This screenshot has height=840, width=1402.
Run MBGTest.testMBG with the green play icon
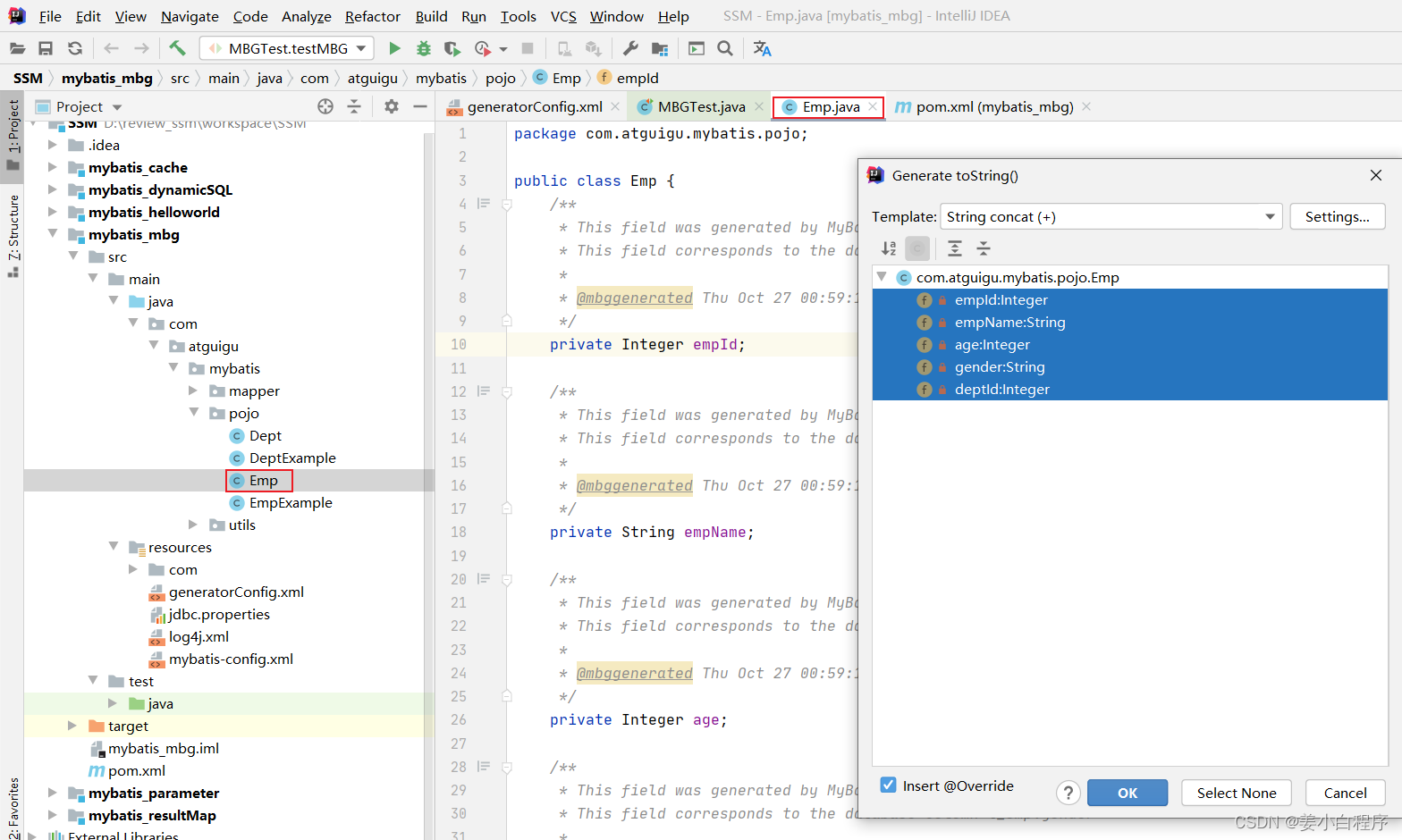394,48
